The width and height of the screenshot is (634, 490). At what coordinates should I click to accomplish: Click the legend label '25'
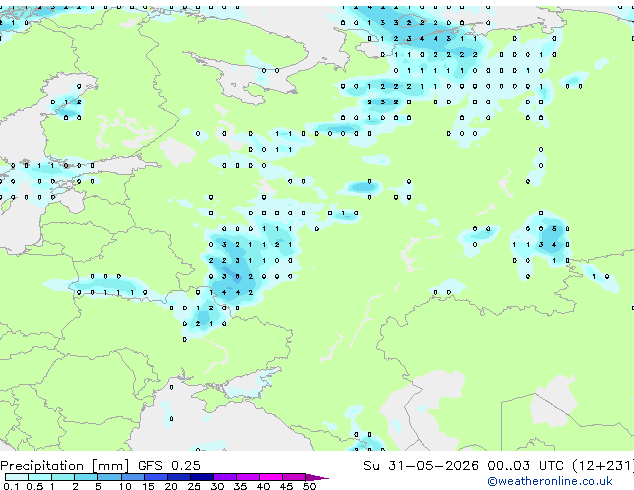pos(194,486)
